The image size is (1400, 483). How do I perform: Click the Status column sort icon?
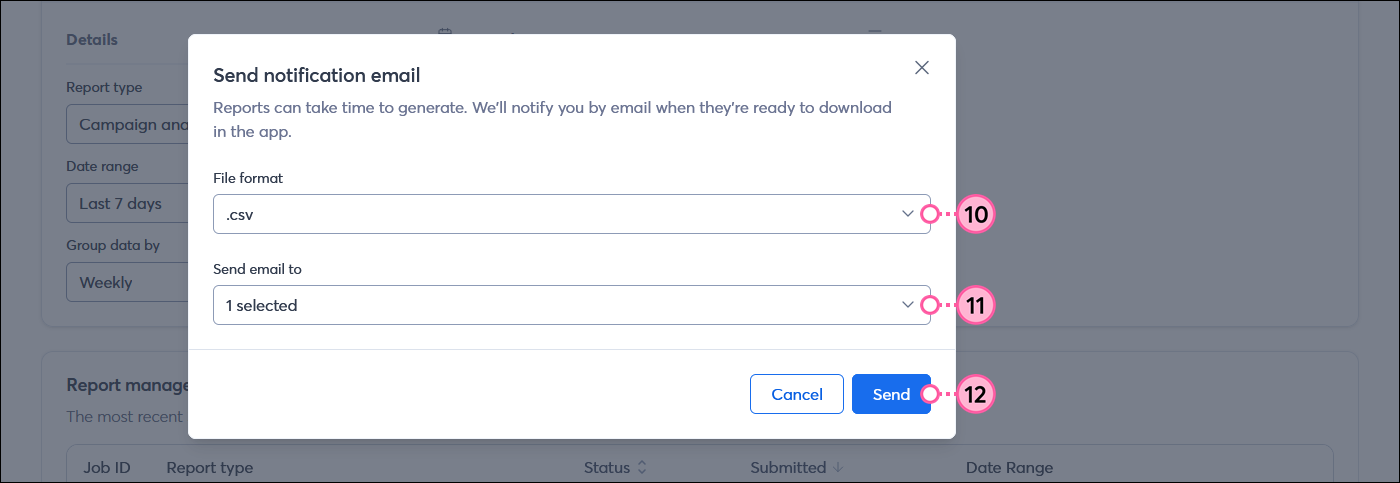click(642, 468)
